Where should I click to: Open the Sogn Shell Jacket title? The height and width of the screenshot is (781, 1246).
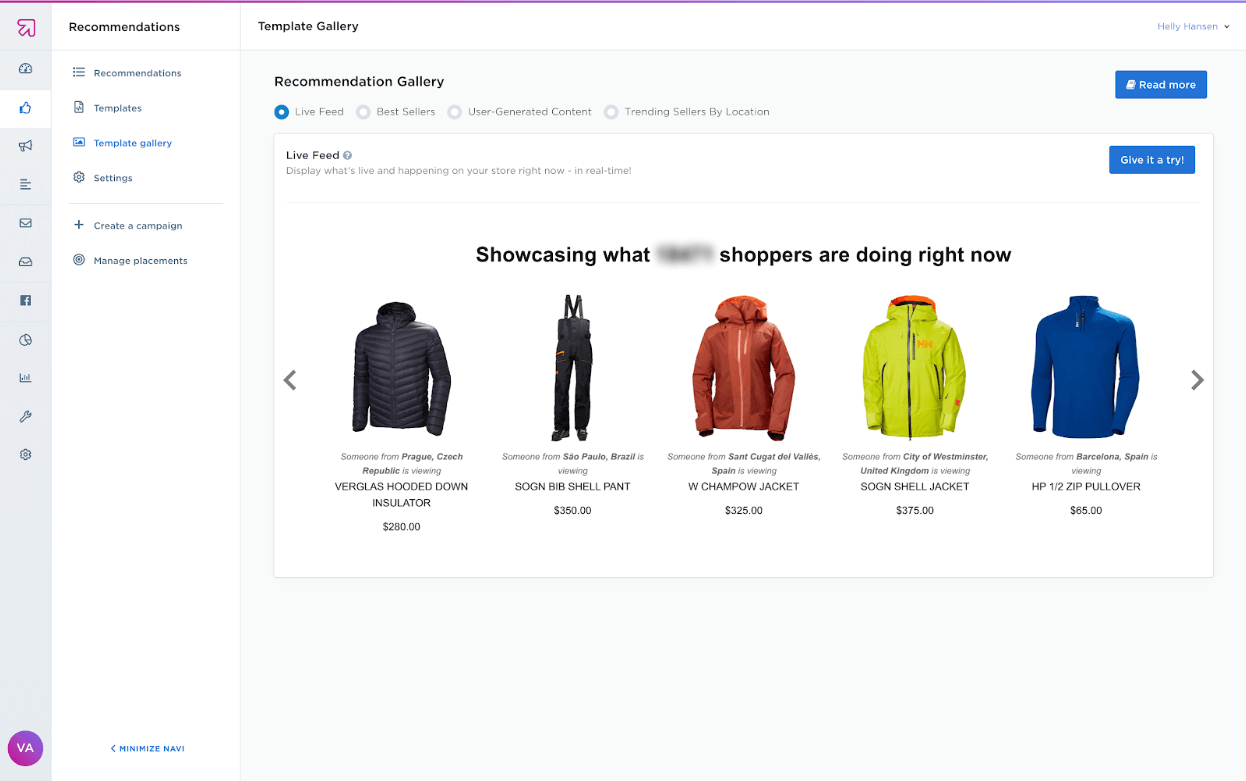click(x=915, y=487)
